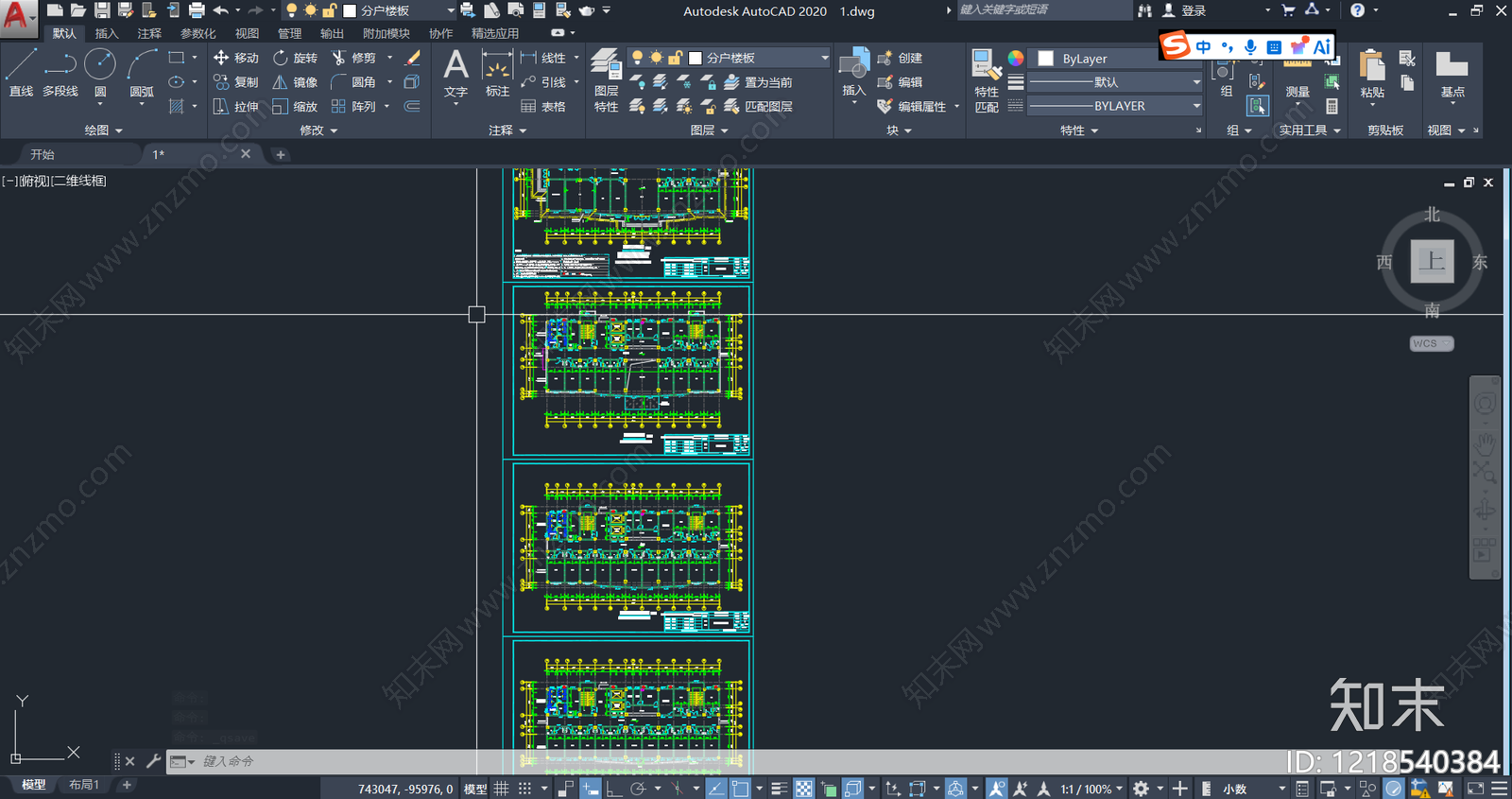1512x799 pixels.
Task: Expand the 绘图 panel flyout
Action: [x=104, y=130]
